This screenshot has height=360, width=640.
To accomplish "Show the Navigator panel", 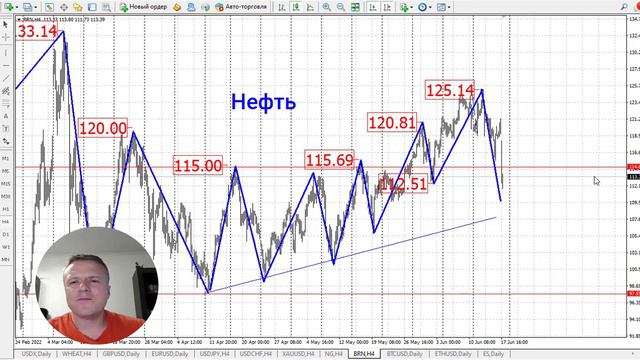I will pyautogui.click(x=78, y=7).
